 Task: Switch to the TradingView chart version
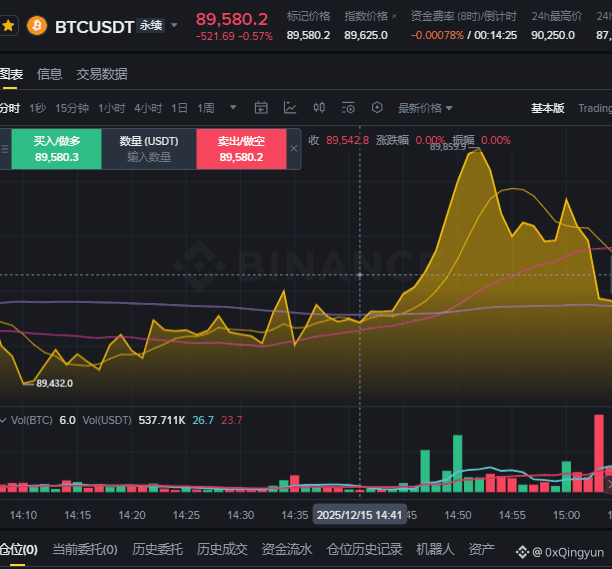click(x=595, y=108)
